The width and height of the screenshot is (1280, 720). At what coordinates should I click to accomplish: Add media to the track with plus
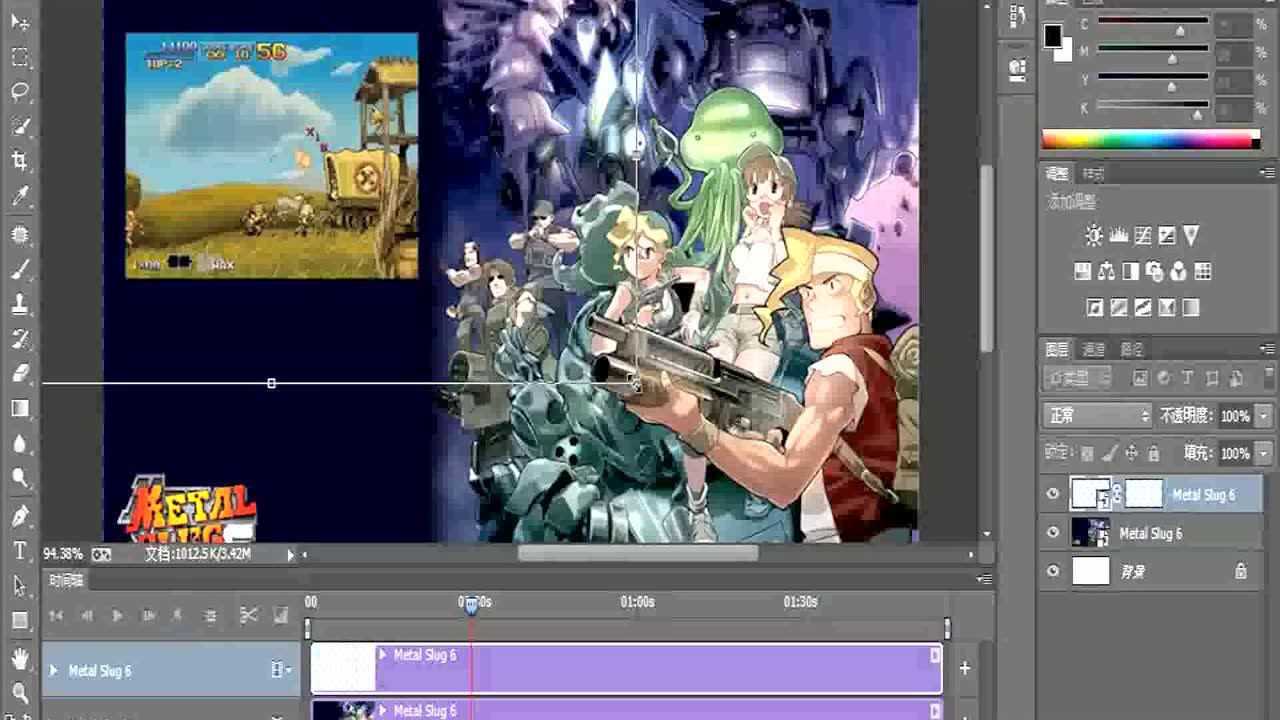point(964,668)
